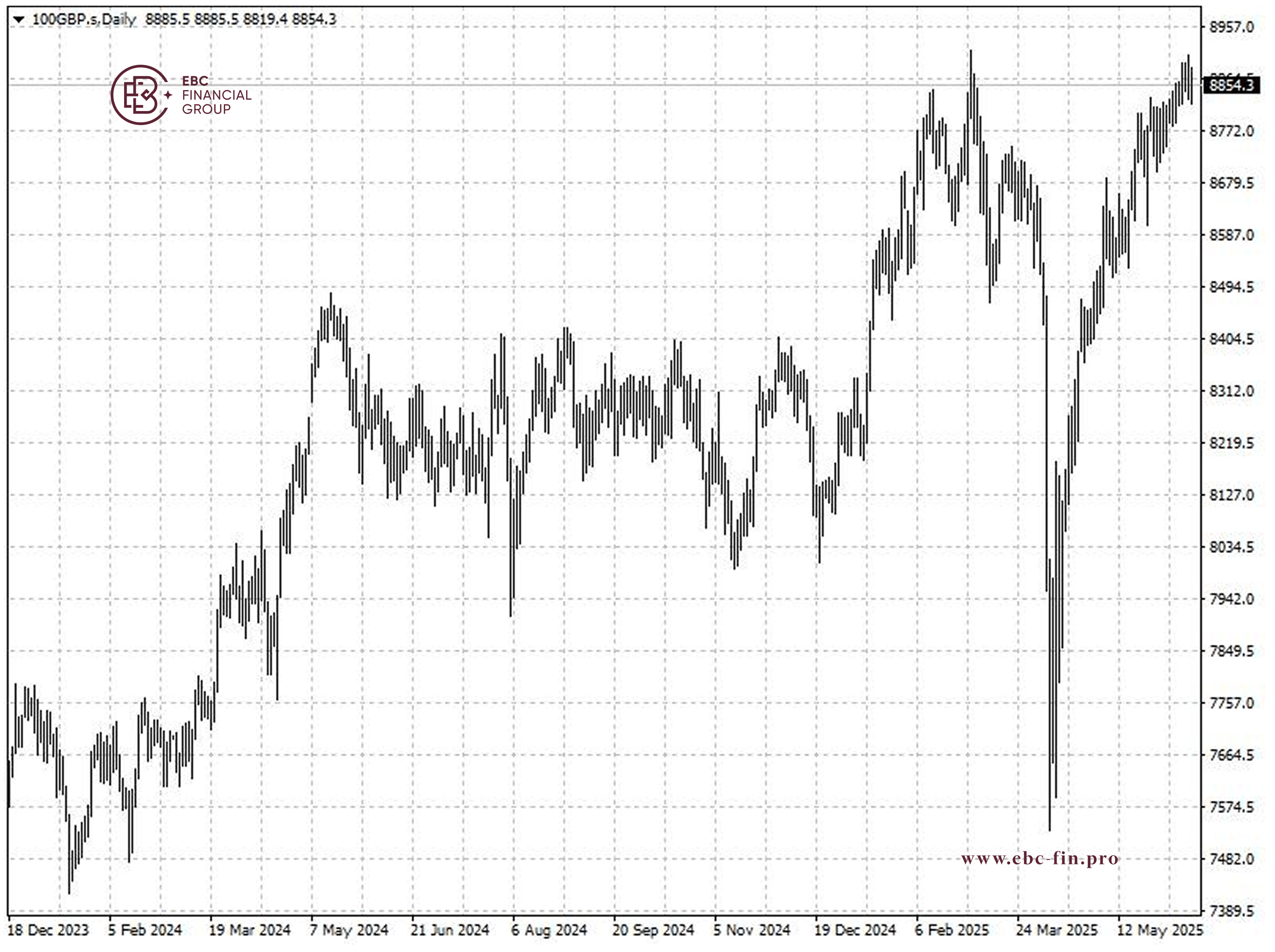
Task: Click the 8679.5 price axis label
Action: [x=1232, y=183]
